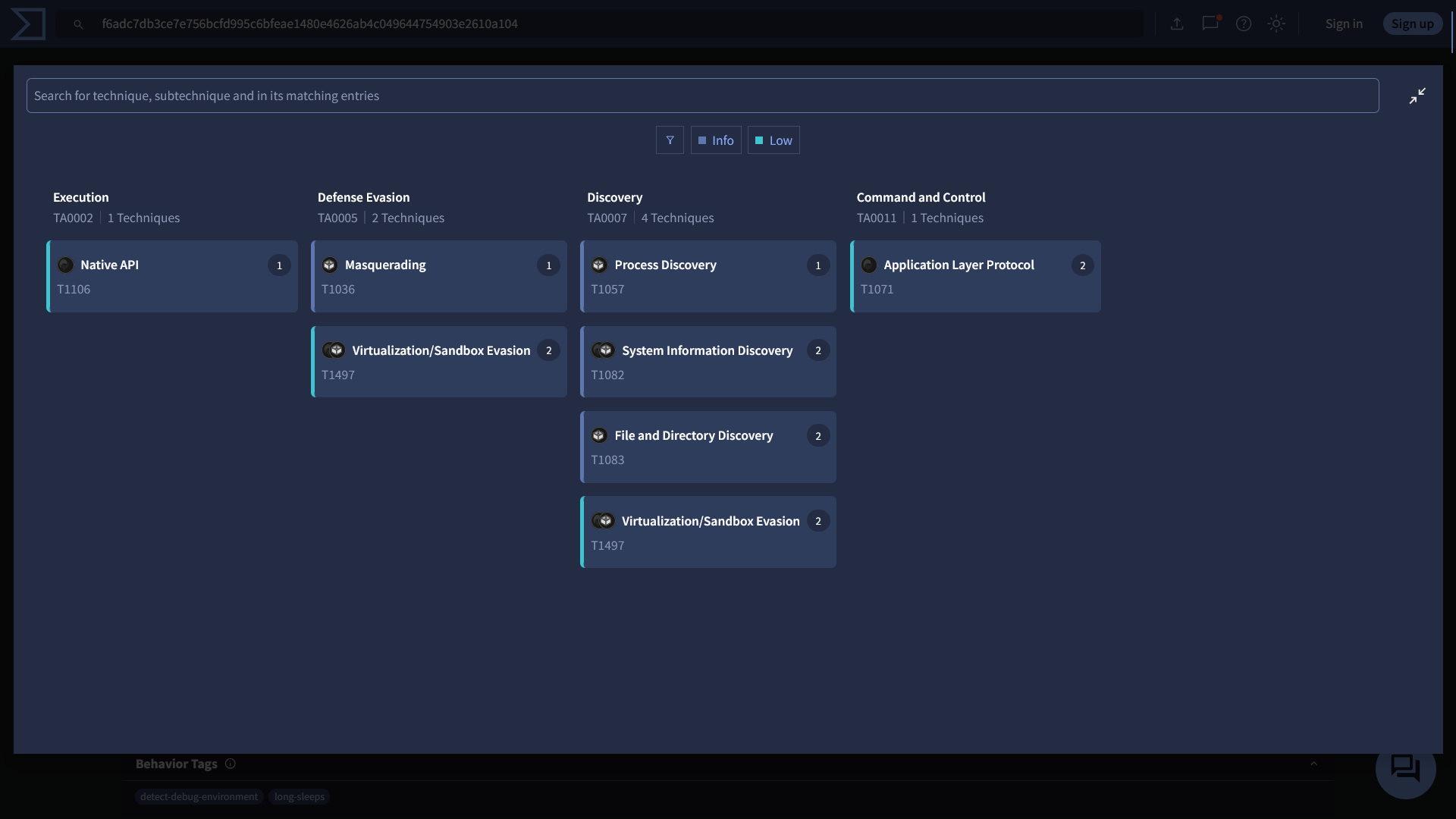Toggle the Info severity filter
1456x819 pixels.
pyautogui.click(x=716, y=140)
